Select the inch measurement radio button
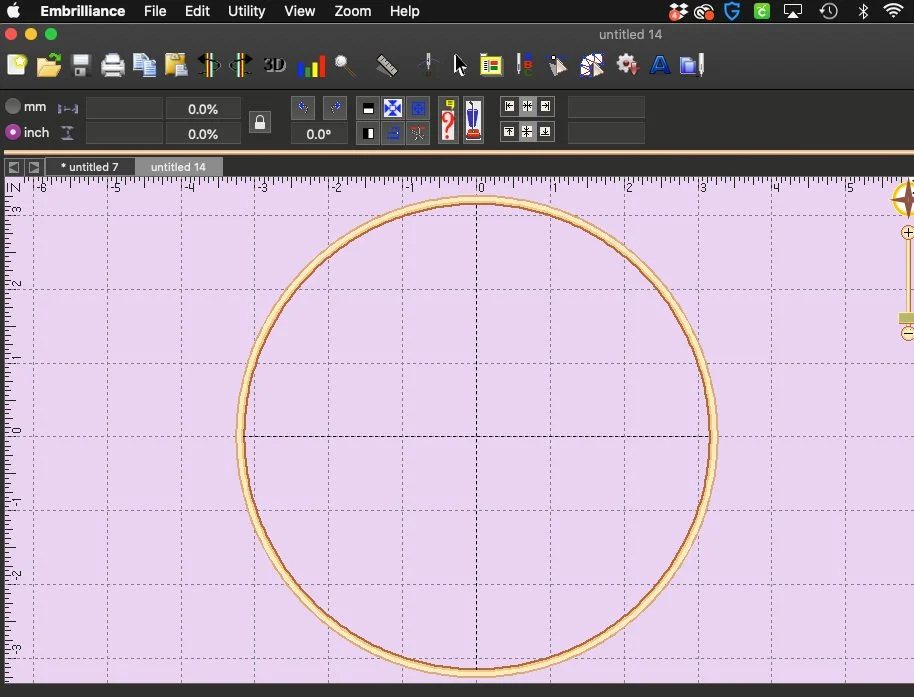Viewport: 914px width, 697px height. (x=10, y=133)
